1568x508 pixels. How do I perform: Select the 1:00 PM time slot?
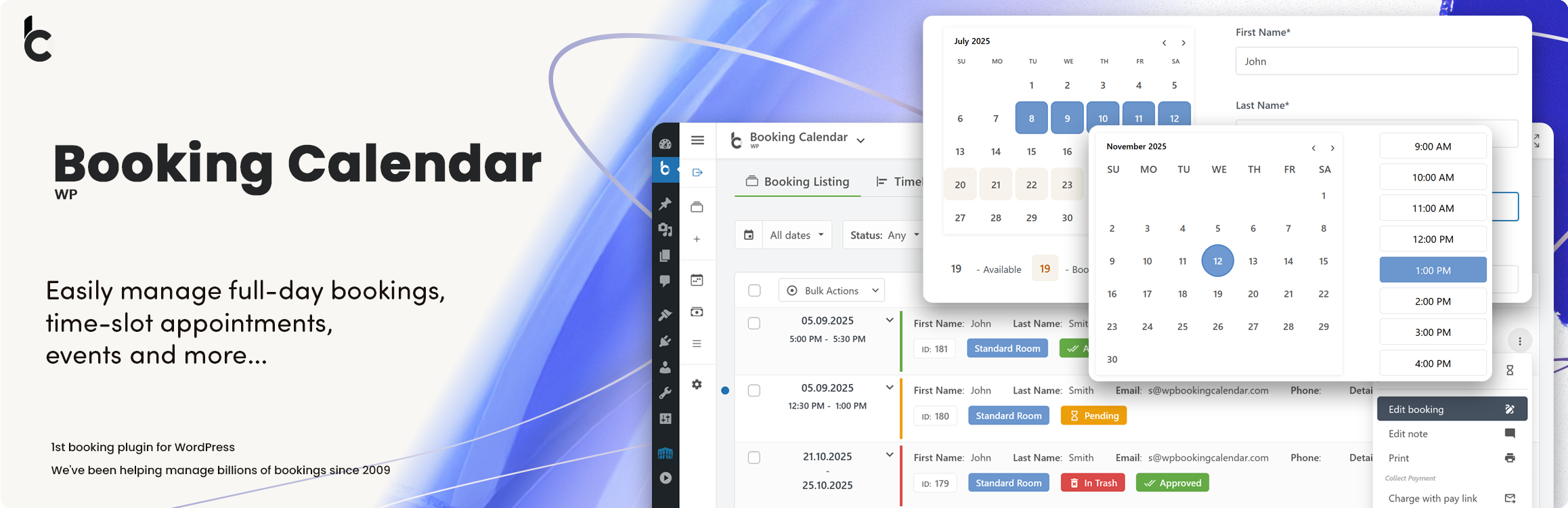1433,270
